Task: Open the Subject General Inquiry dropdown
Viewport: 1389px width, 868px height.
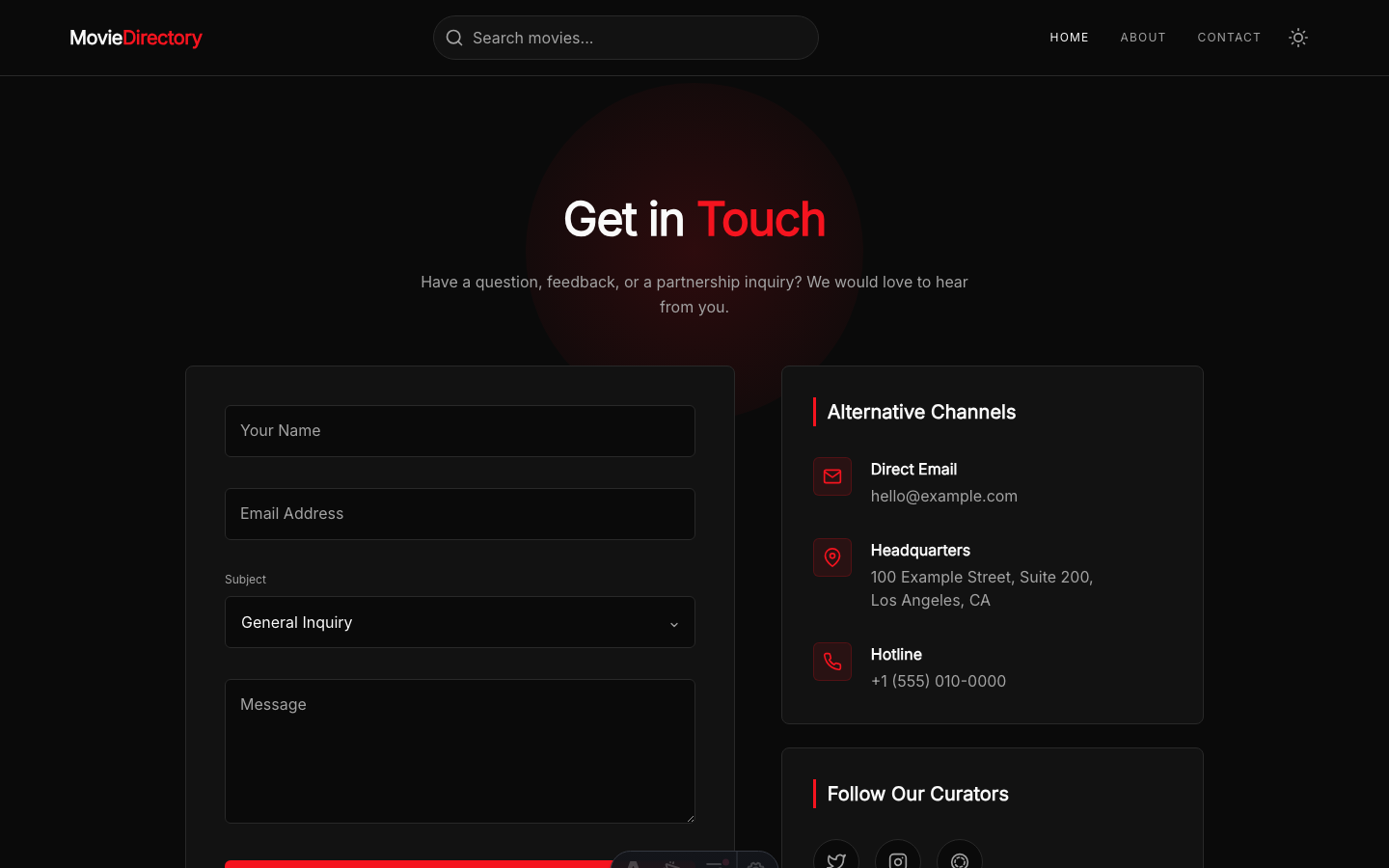Action: tap(460, 622)
